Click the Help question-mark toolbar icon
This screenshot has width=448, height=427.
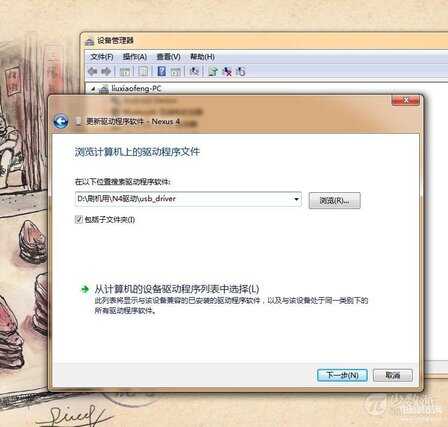tap(162, 71)
